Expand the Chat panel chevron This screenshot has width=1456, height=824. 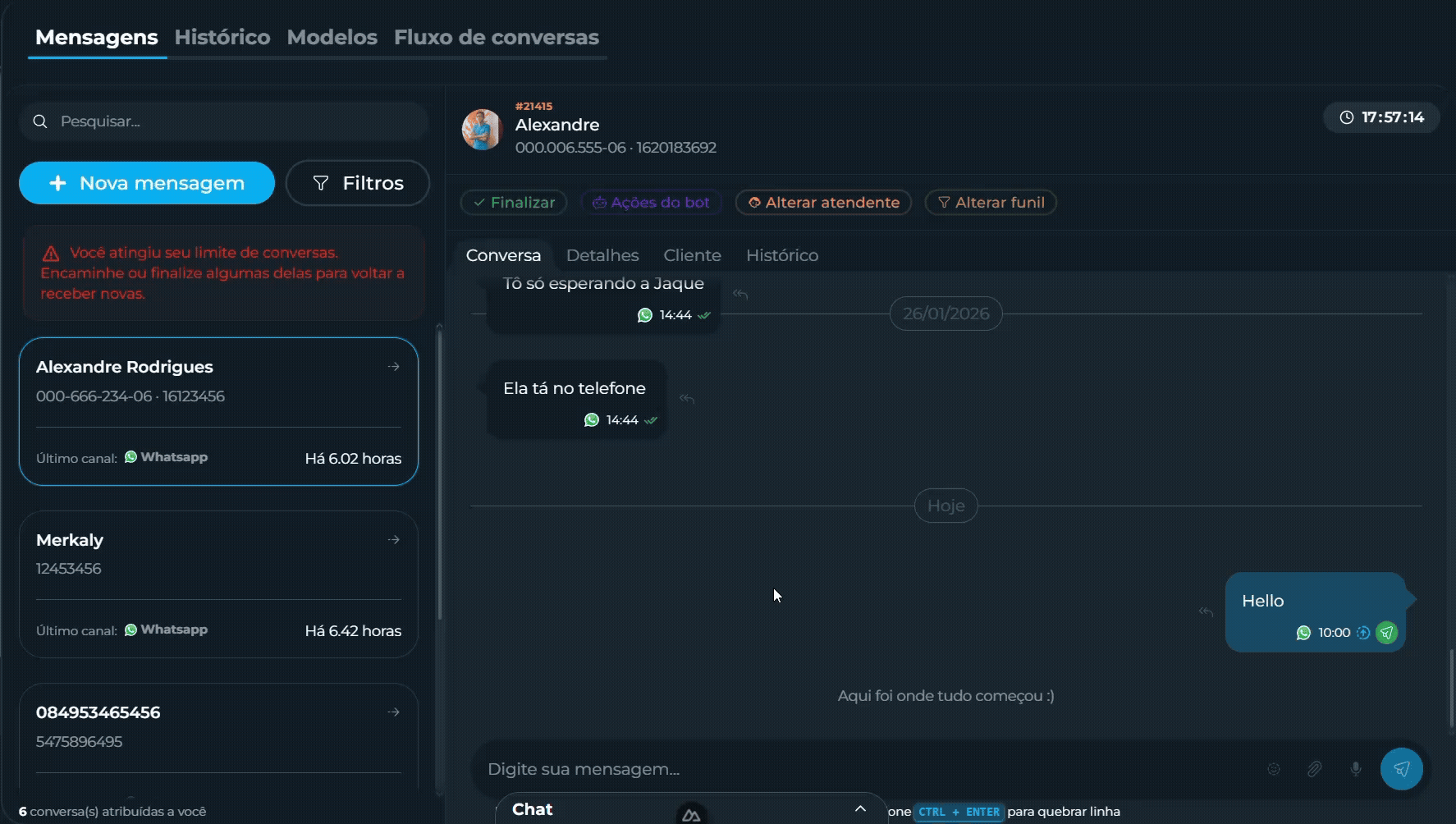(860, 808)
